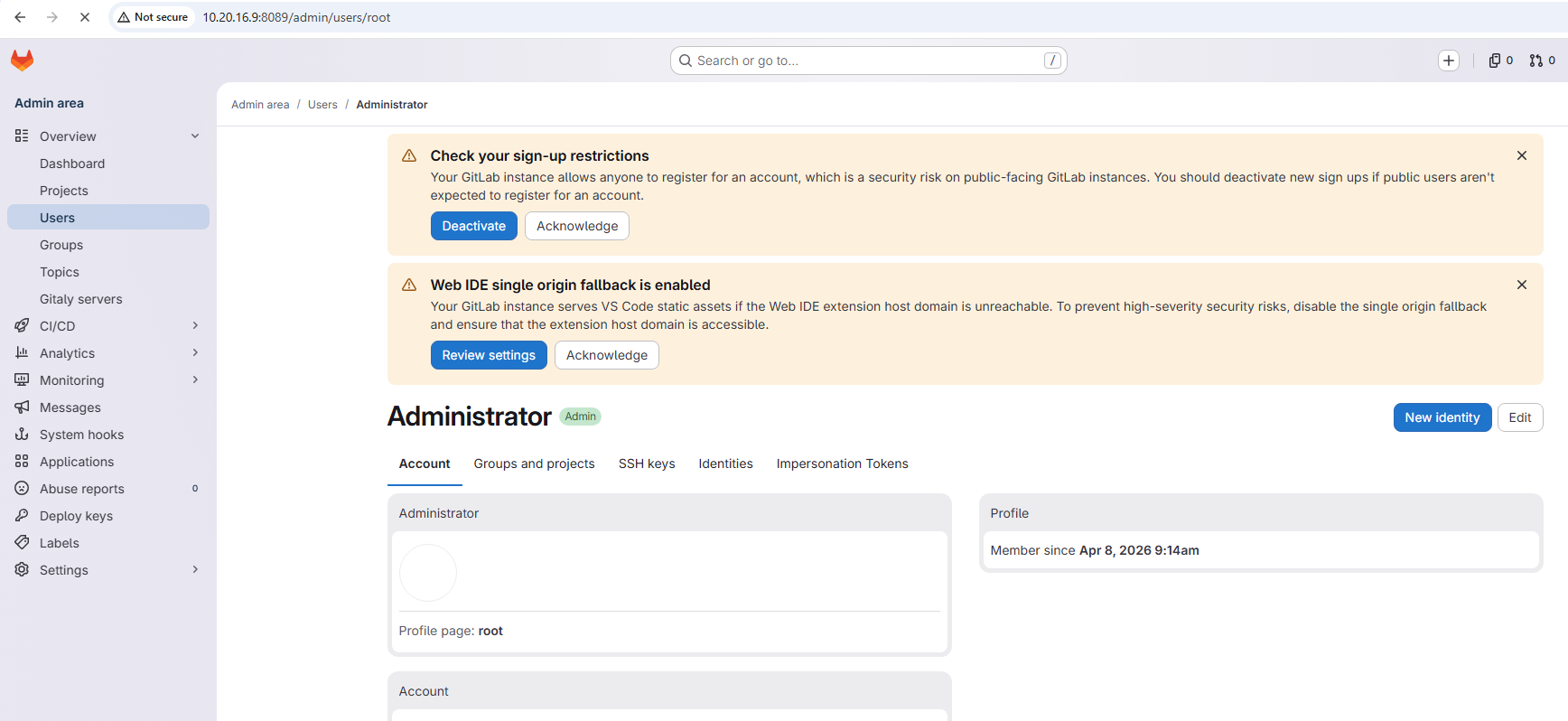Click the Analytics chart icon
This screenshot has height=721, width=1568.
(22, 352)
